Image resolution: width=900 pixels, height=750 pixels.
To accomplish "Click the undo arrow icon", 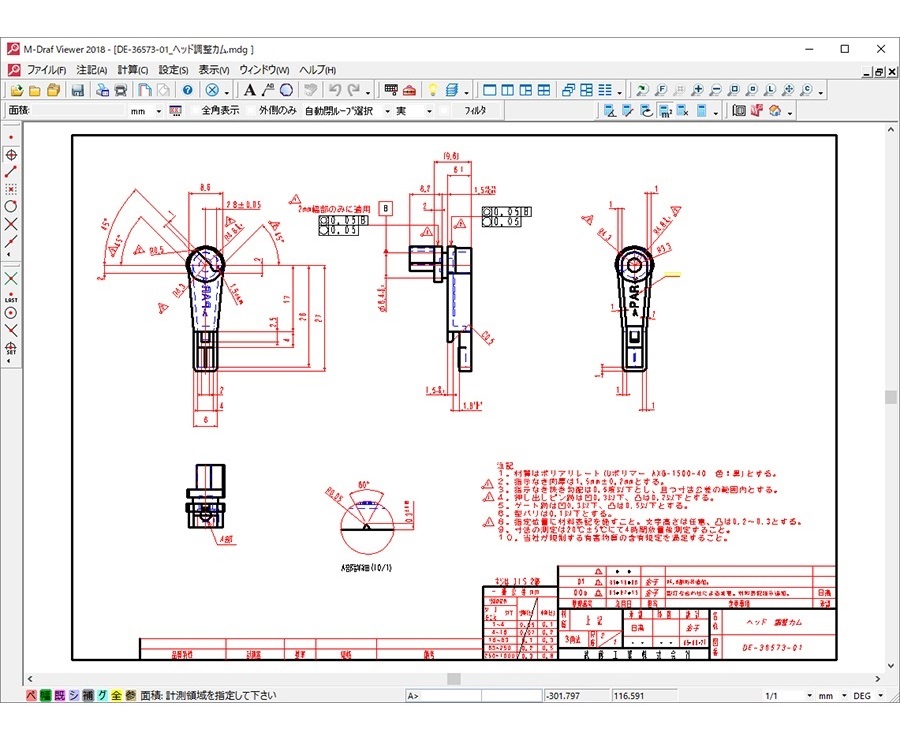I will (x=336, y=90).
